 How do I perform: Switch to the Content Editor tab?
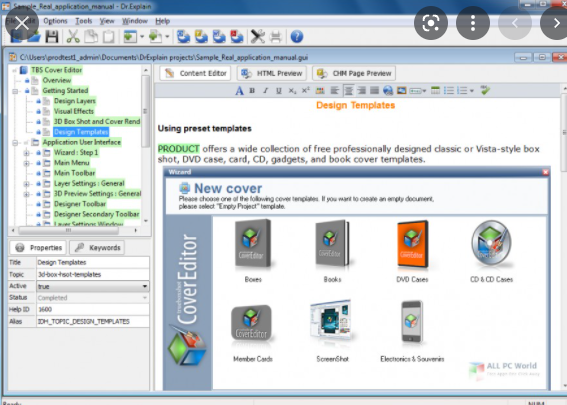click(x=195, y=73)
